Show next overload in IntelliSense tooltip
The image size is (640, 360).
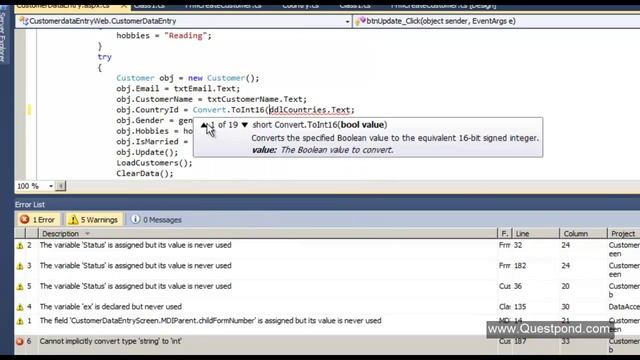tap(244, 125)
